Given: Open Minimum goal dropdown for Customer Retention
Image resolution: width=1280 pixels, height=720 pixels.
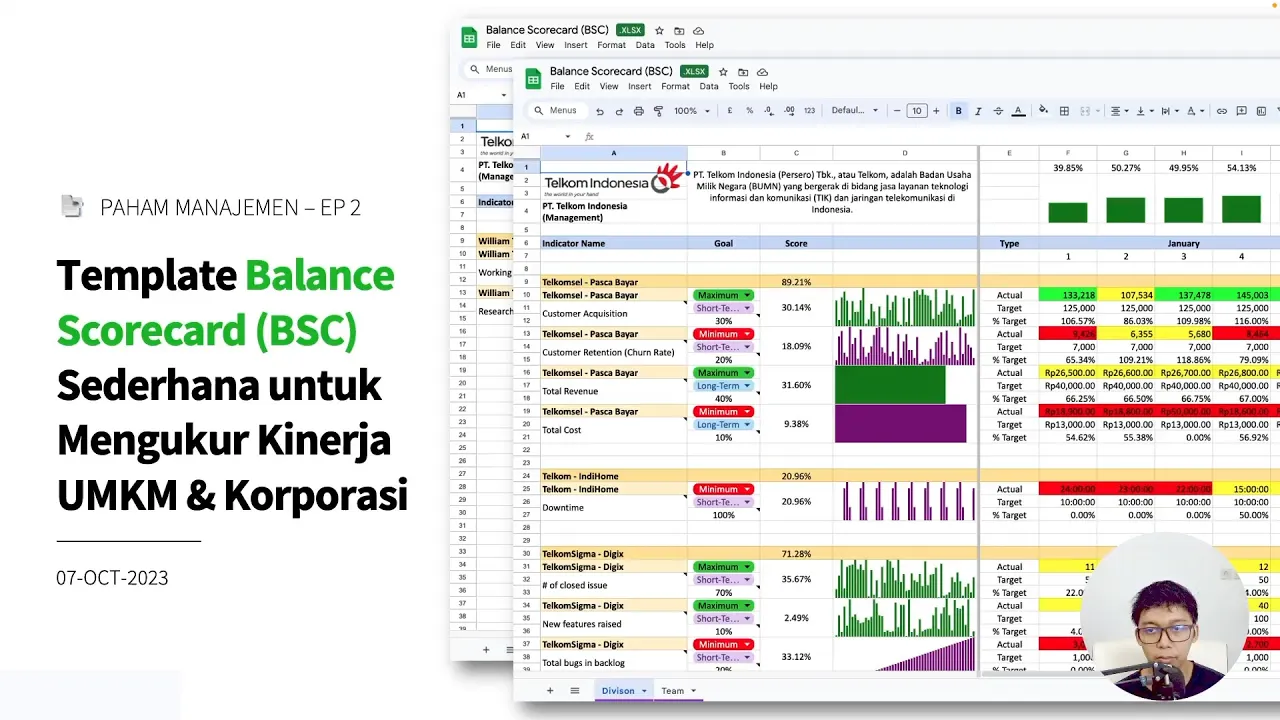Looking at the screenshot, I should (x=723, y=334).
